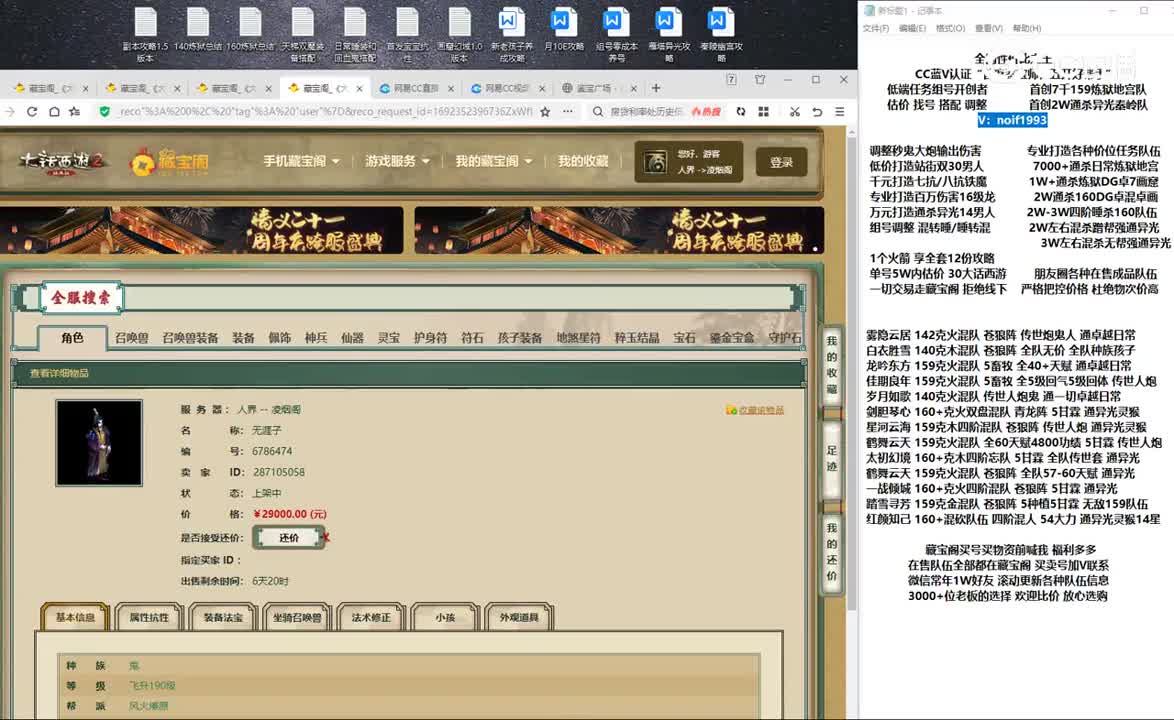Select the 神兵 category tab

(x=316, y=338)
